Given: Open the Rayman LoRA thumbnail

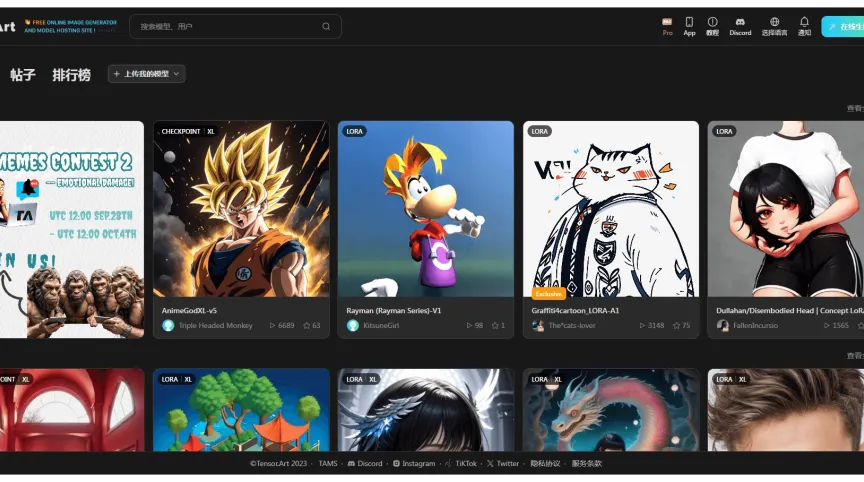Looking at the screenshot, I should (426, 209).
